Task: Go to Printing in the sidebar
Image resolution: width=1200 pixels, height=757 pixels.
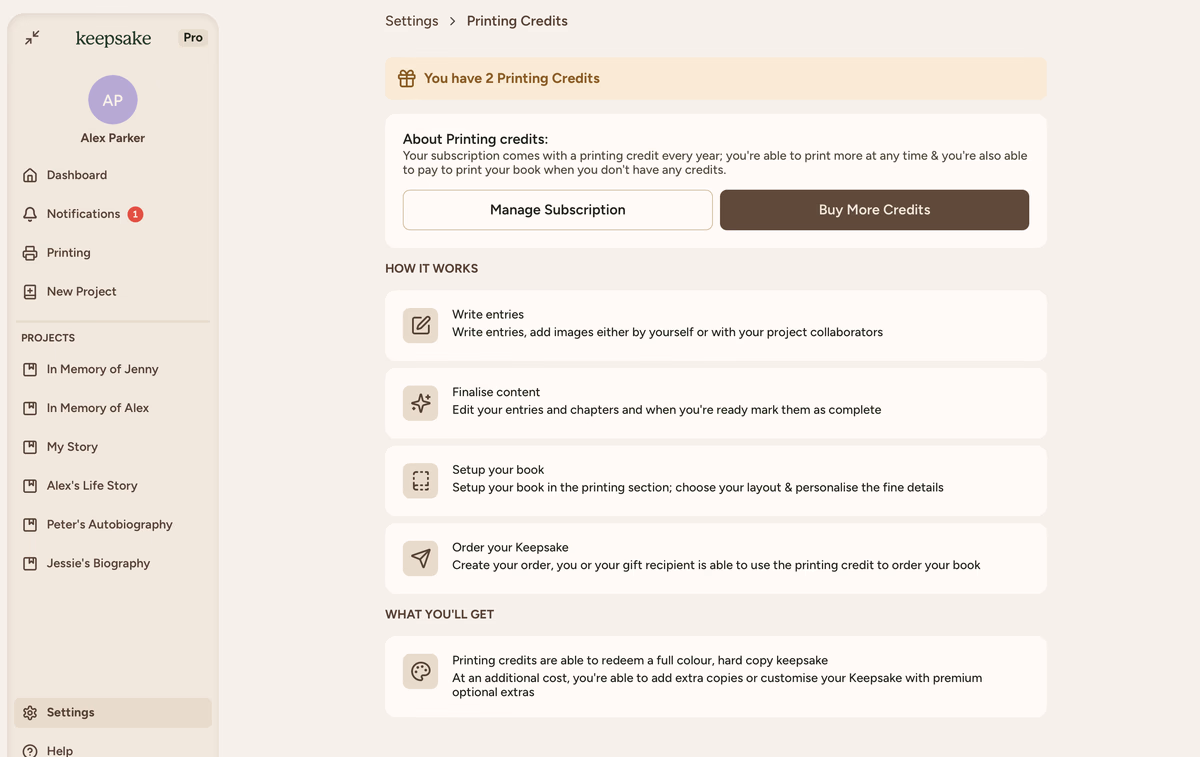Action: tap(68, 253)
